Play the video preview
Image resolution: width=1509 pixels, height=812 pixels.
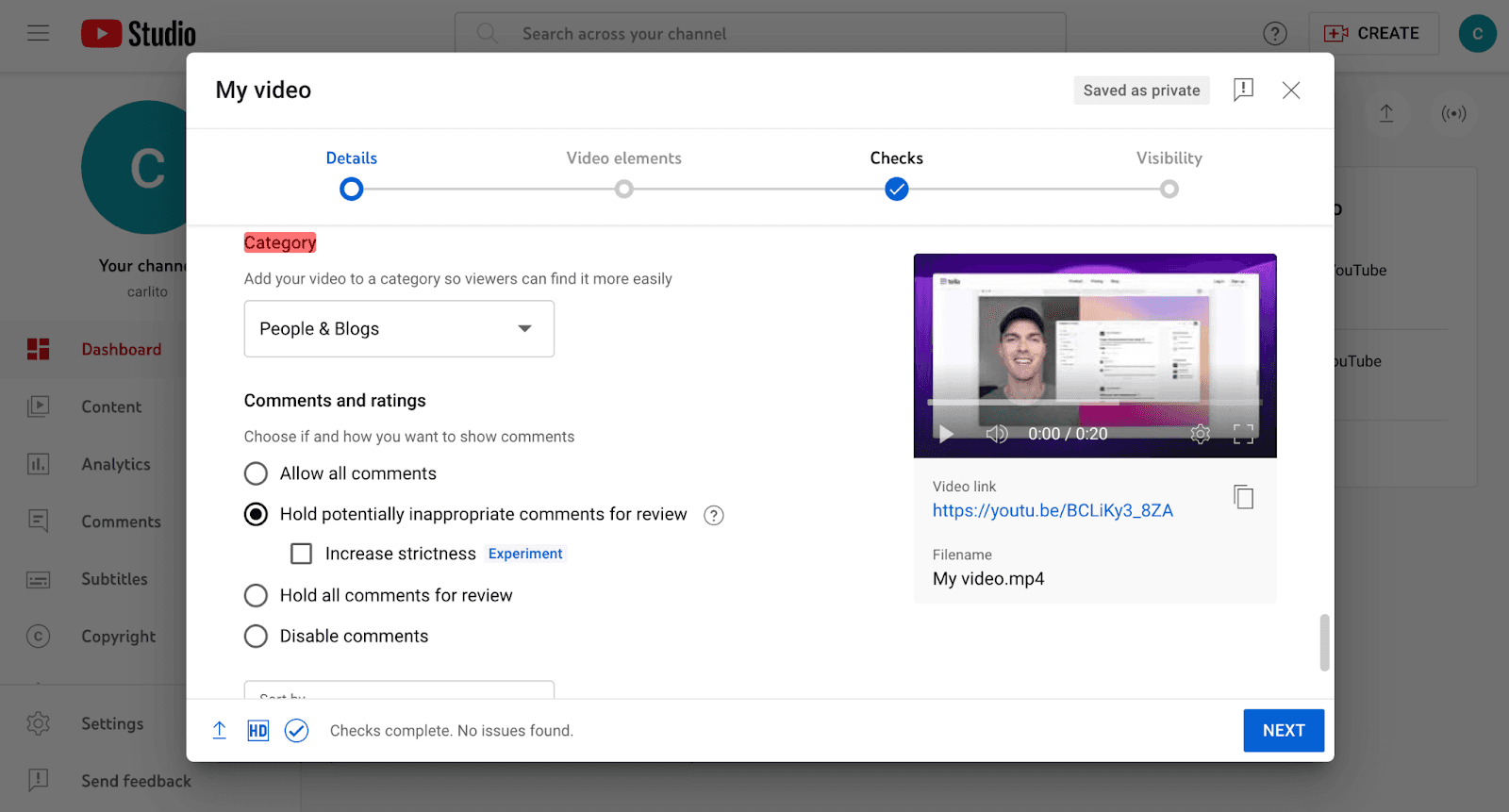point(946,434)
